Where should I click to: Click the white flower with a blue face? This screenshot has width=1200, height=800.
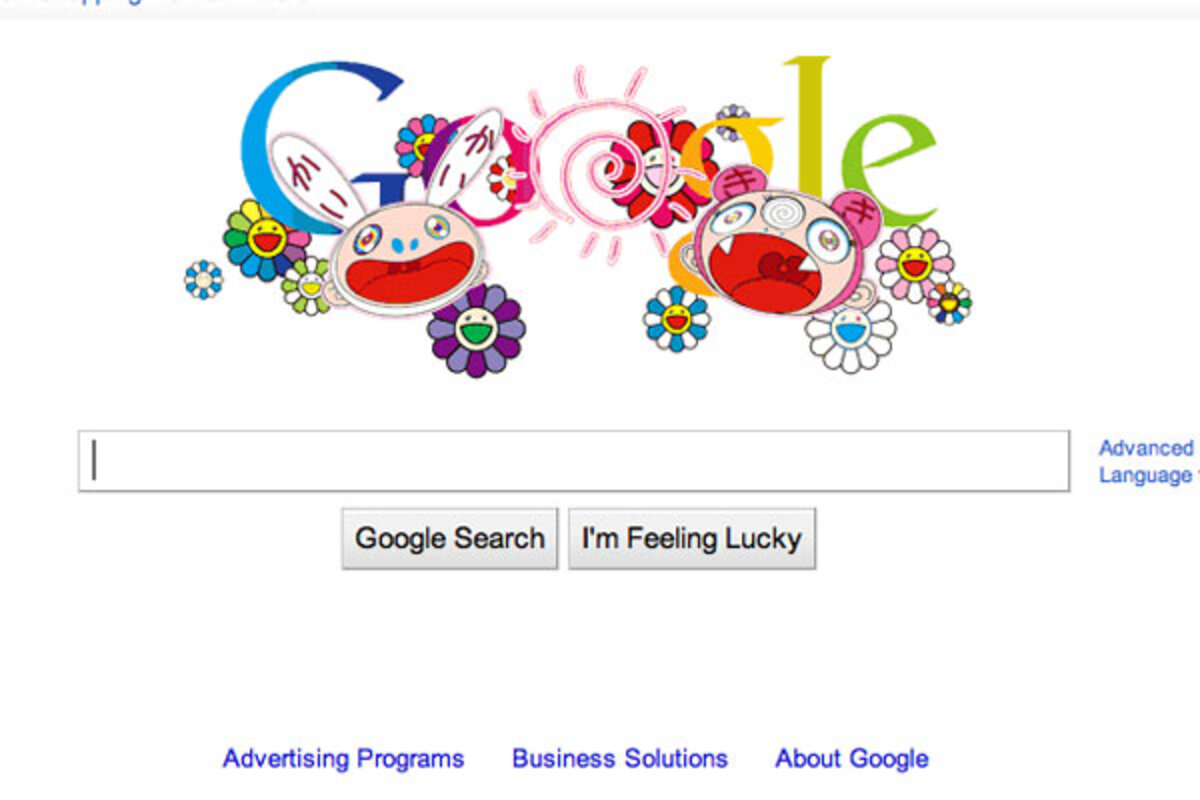click(851, 335)
